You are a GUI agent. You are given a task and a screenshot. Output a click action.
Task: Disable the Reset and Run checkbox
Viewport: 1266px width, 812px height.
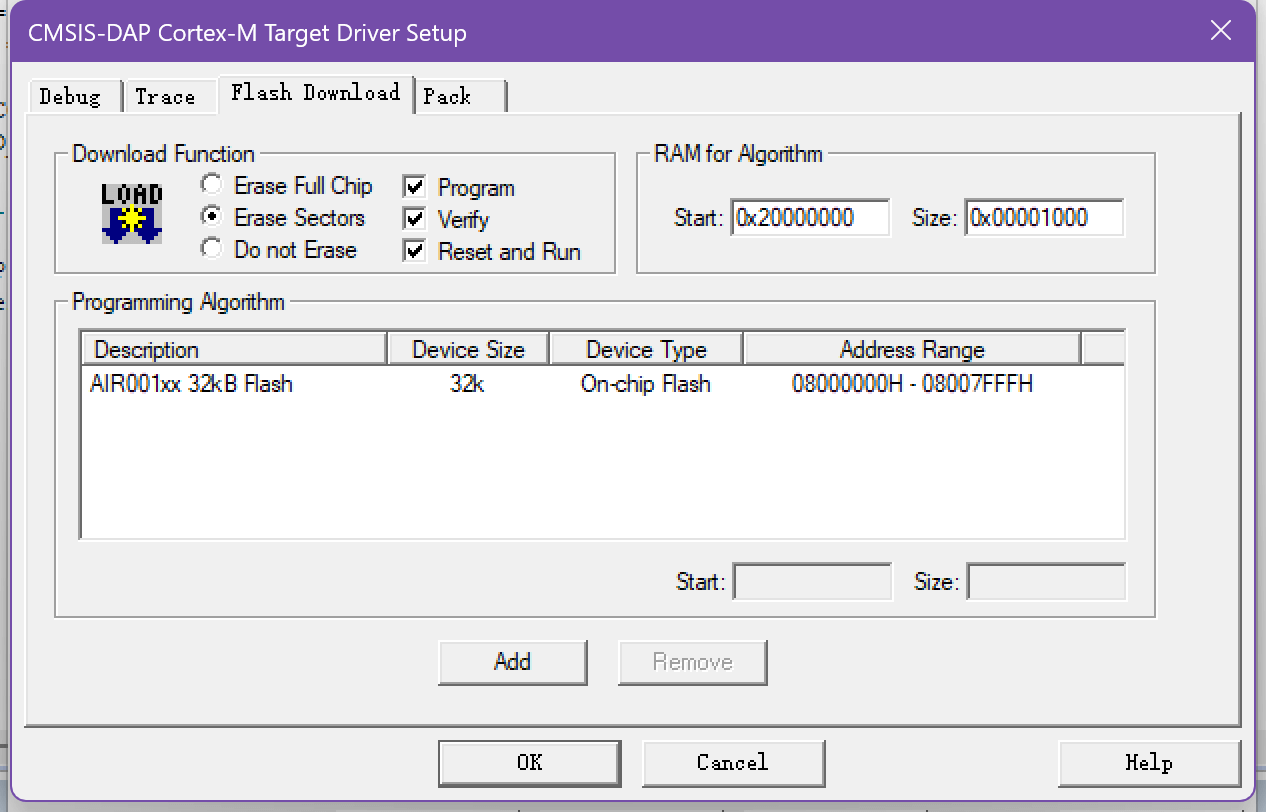pos(415,251)
